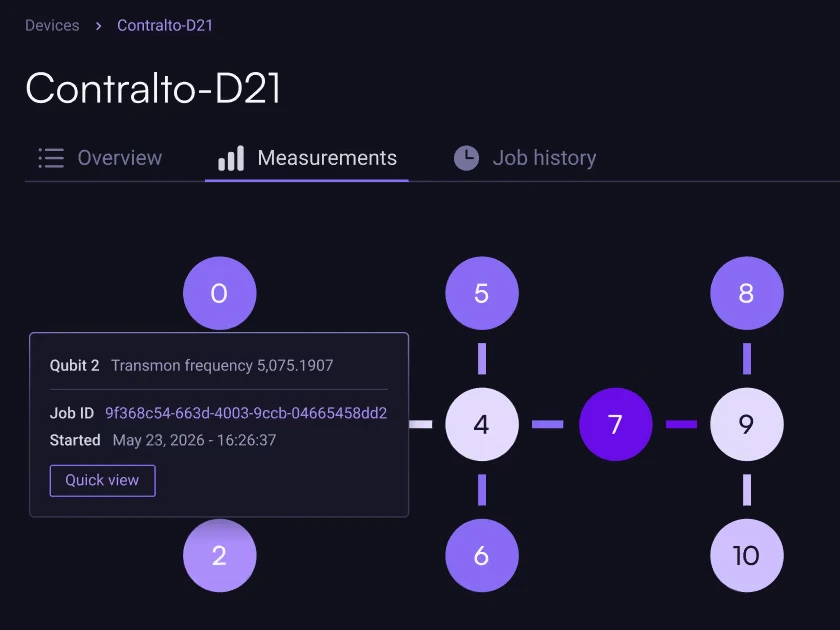Click the Qubit 2 tooltip label
The width and height of the screenshot is (840, 630).
[x=74, y=365]
